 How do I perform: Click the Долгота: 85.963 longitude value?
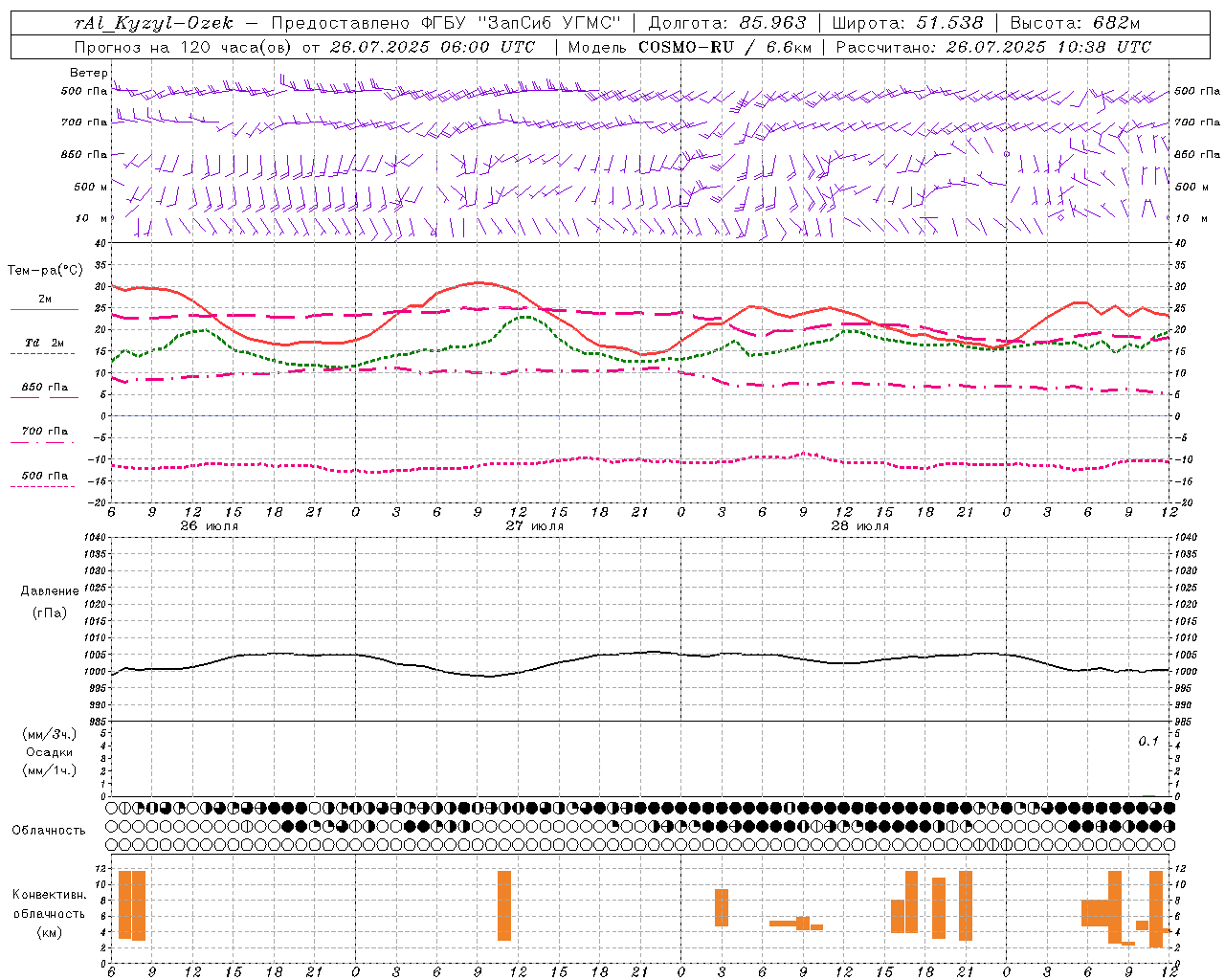[727, 23]
